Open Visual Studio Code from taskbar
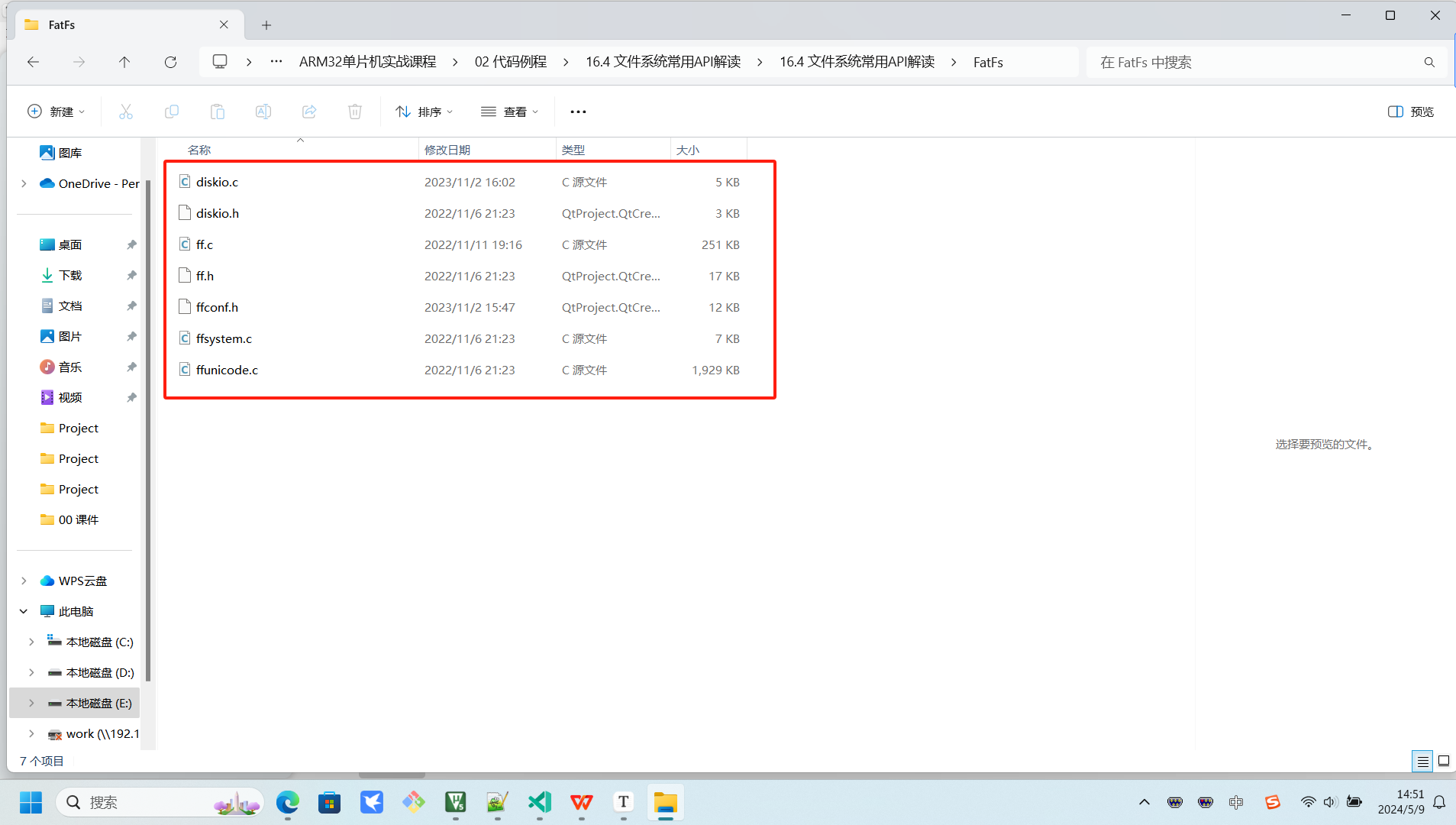This screenshot has width=1456, height=825. [x=540, y=802]
